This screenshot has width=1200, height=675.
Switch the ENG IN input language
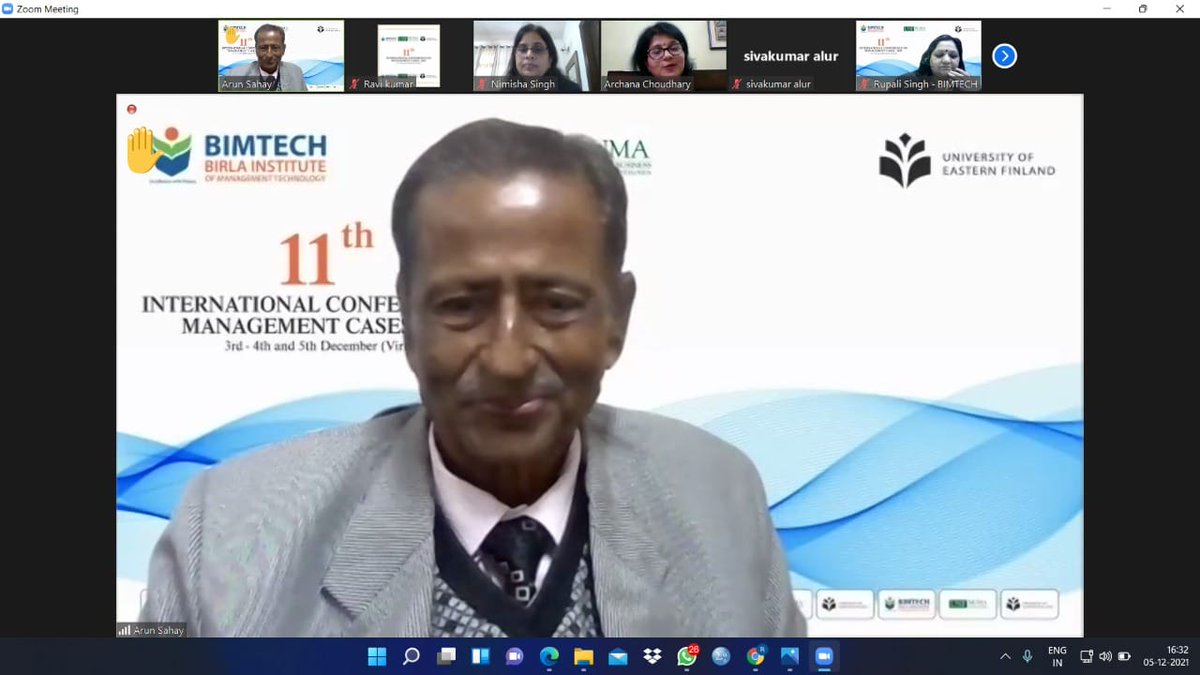click(x=1057, y=657)
